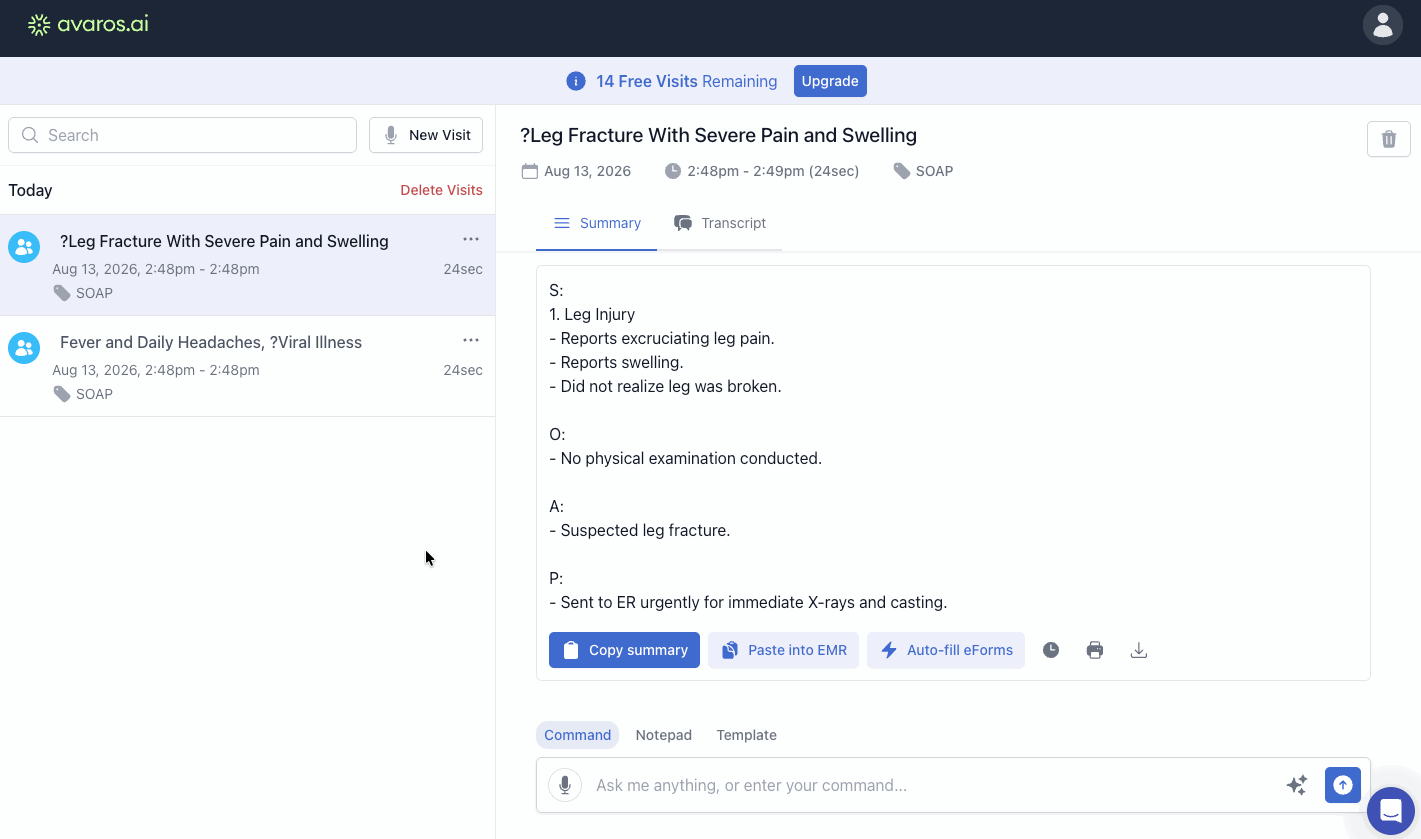1421x839 pixels.
Task: Click the patient avatar on Fever visit
Action: 24,347
